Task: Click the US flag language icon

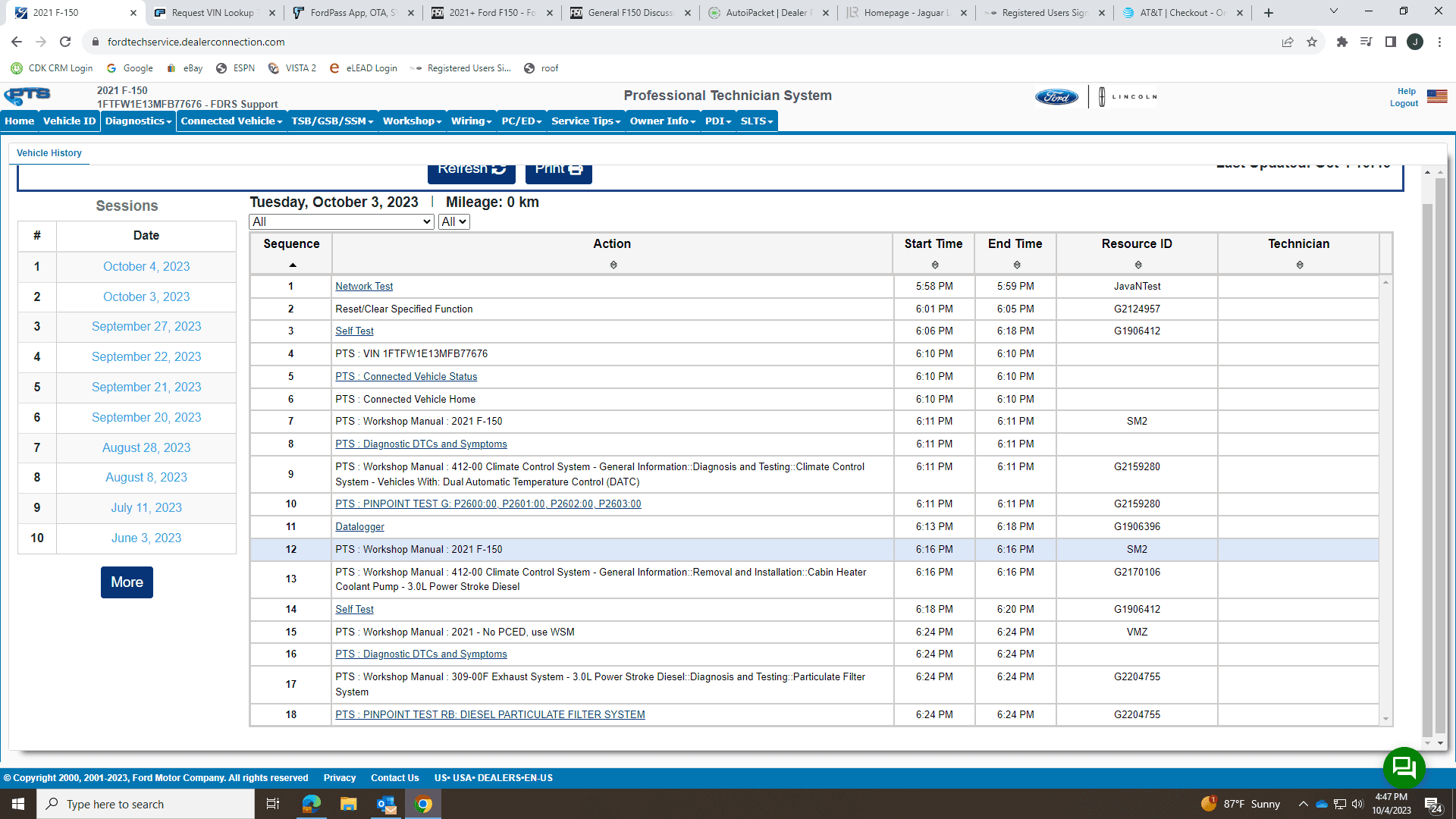Action: point(1437,96)
